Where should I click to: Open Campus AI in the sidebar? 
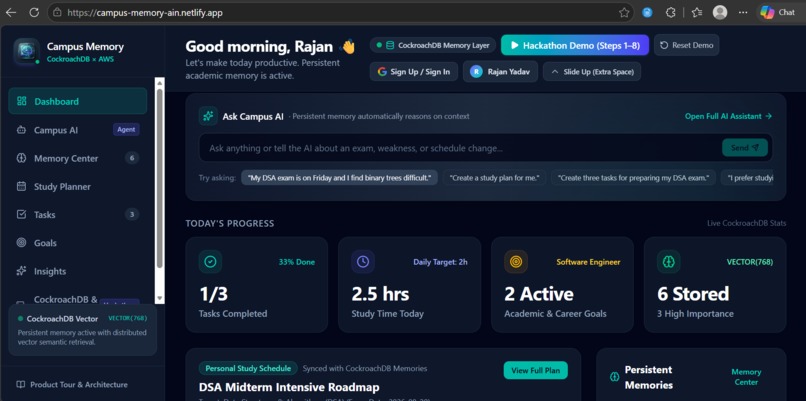coord(78,130)
